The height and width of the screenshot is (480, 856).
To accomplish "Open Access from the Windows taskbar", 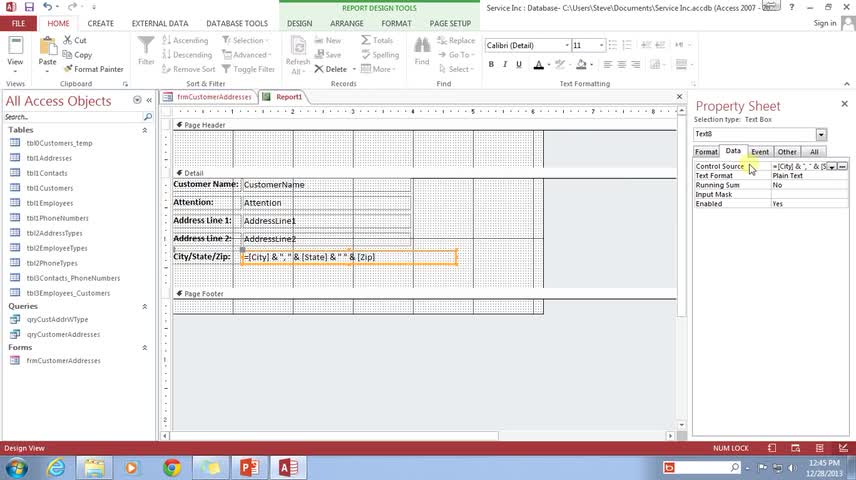I will pyautogui.click(x=289, y=467).
